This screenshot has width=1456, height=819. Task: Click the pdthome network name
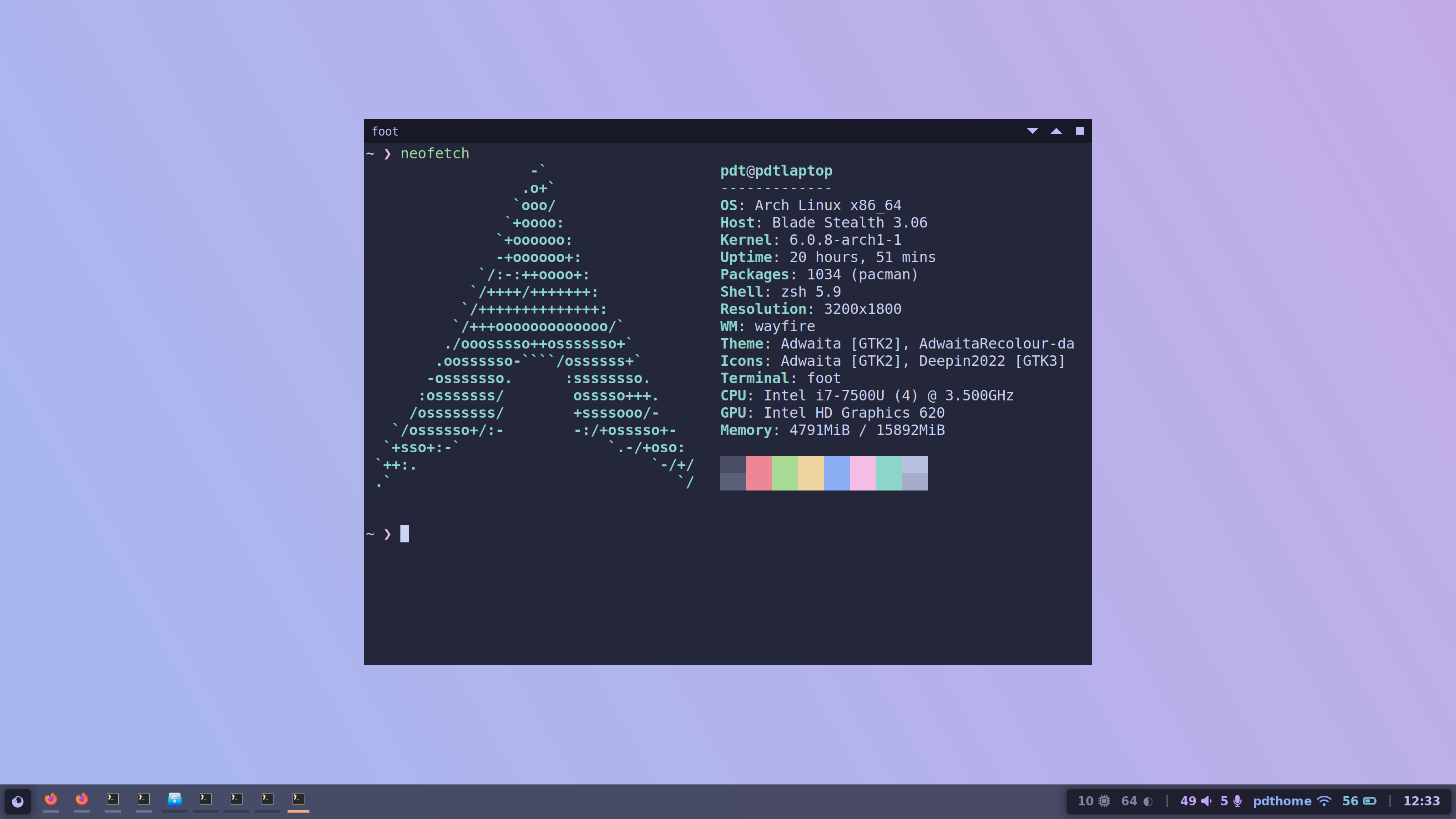point(1282,801)
